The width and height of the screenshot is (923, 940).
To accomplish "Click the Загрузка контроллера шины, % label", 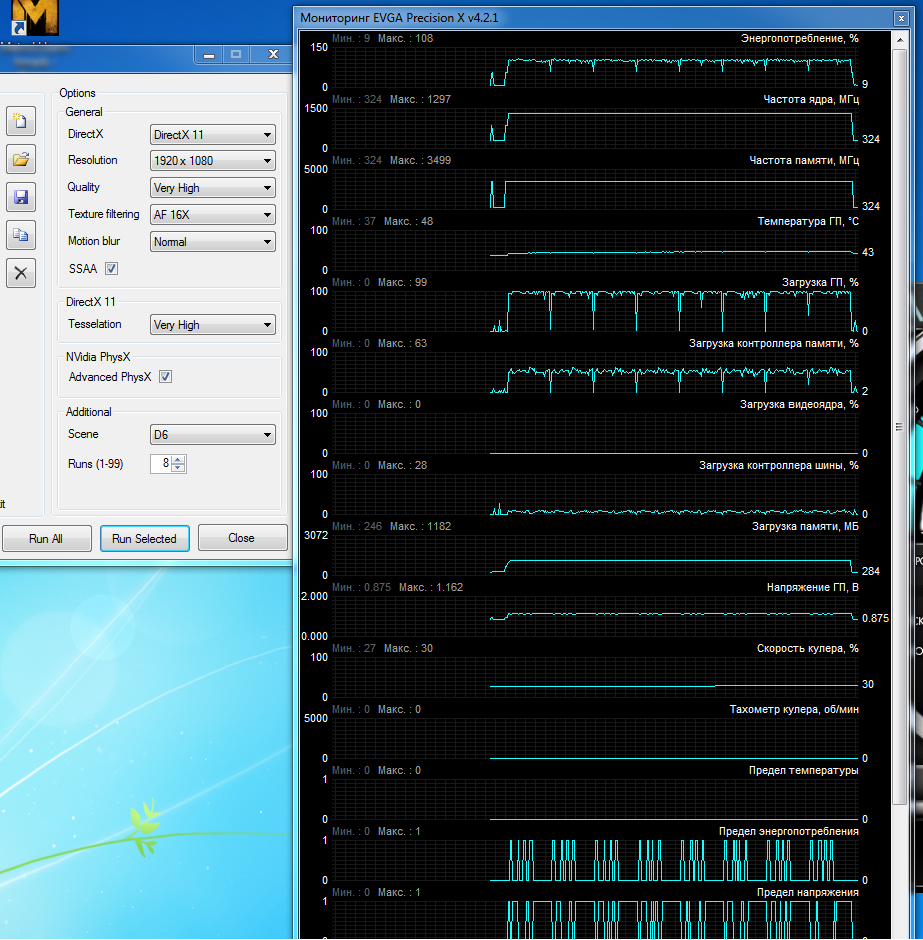I will [779, 466].
